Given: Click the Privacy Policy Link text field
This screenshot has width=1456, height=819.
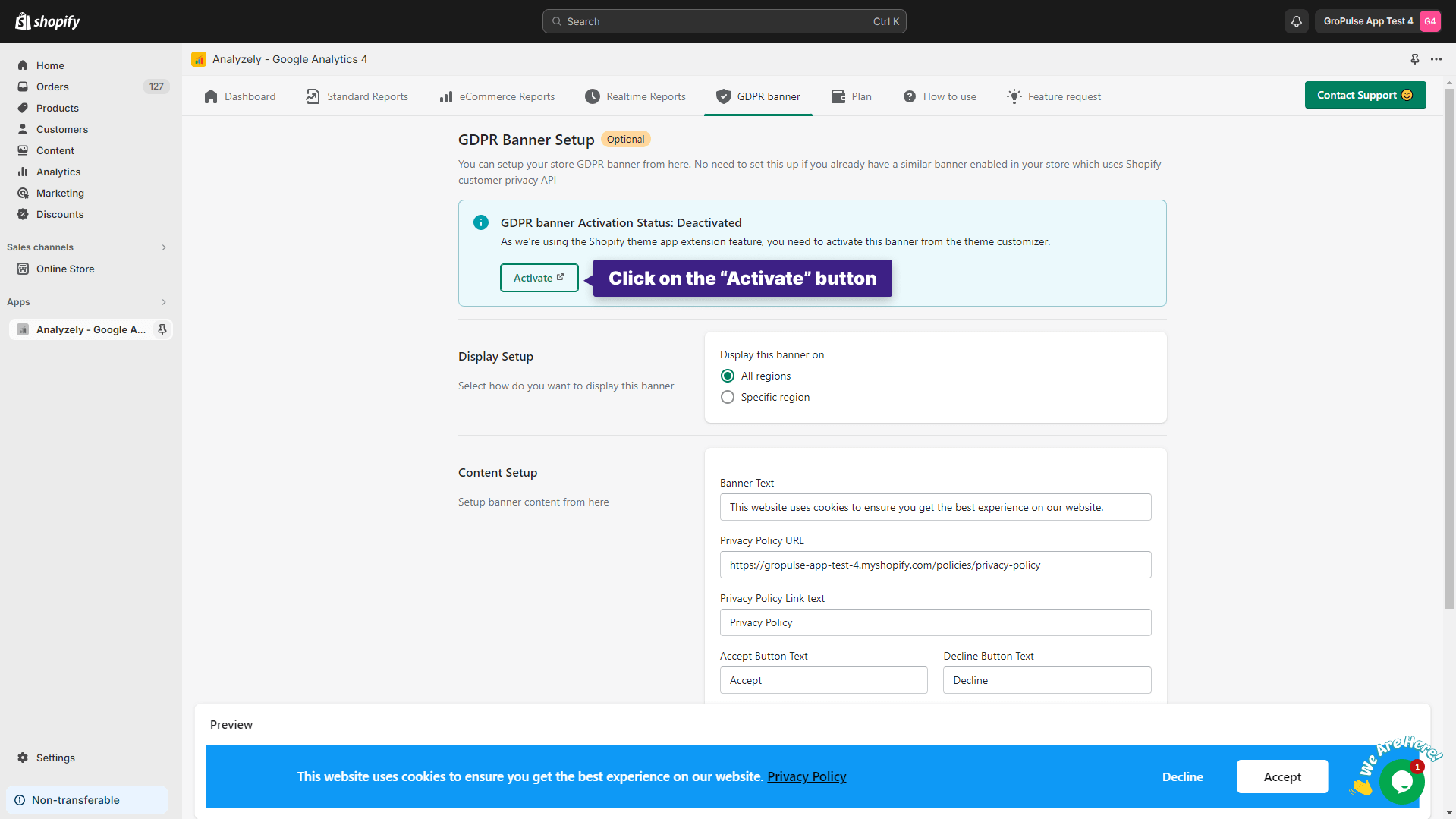Looking at the screenshot, I should [x=935, y=622].
